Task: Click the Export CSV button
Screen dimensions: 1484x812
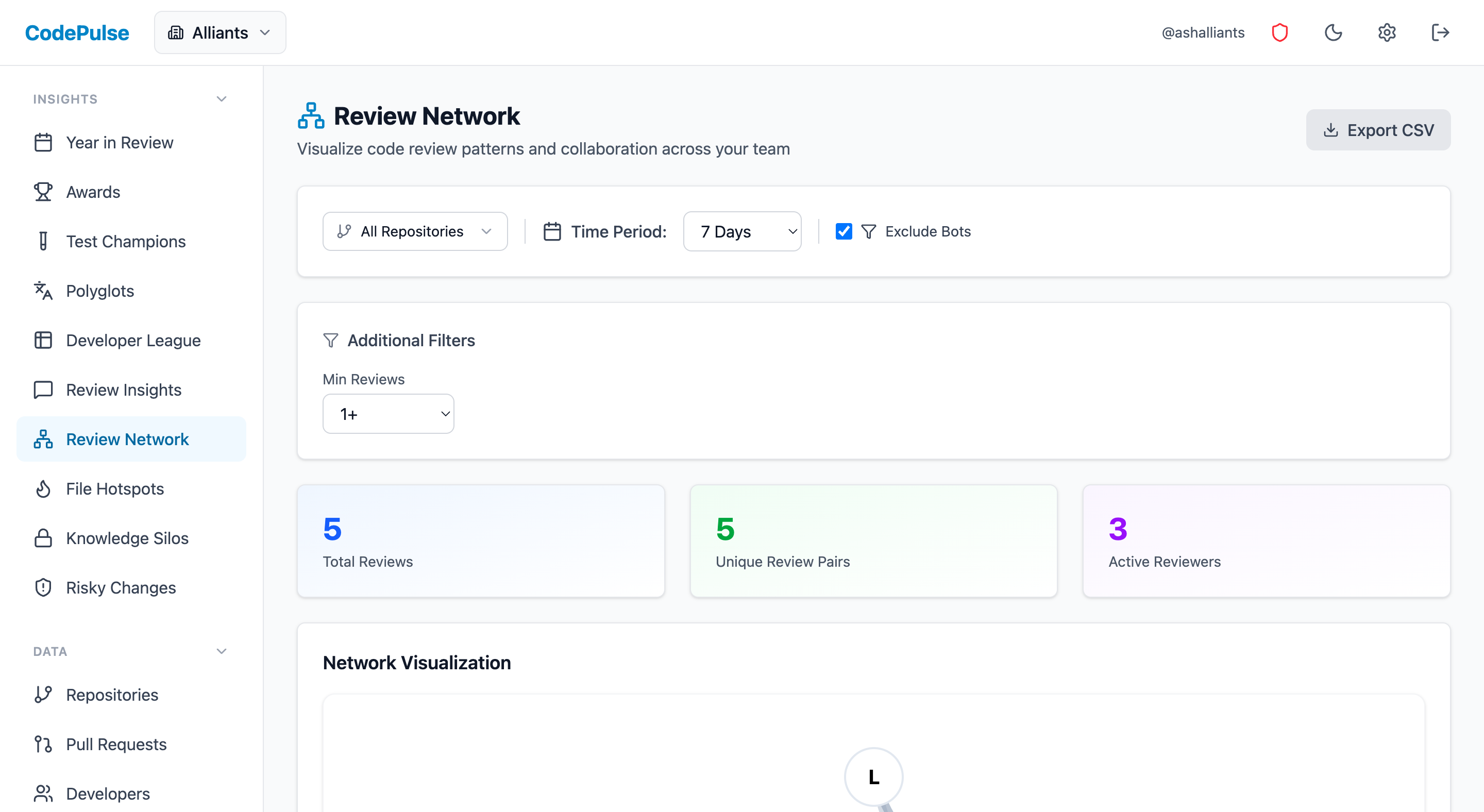Action: [1378, 129]
